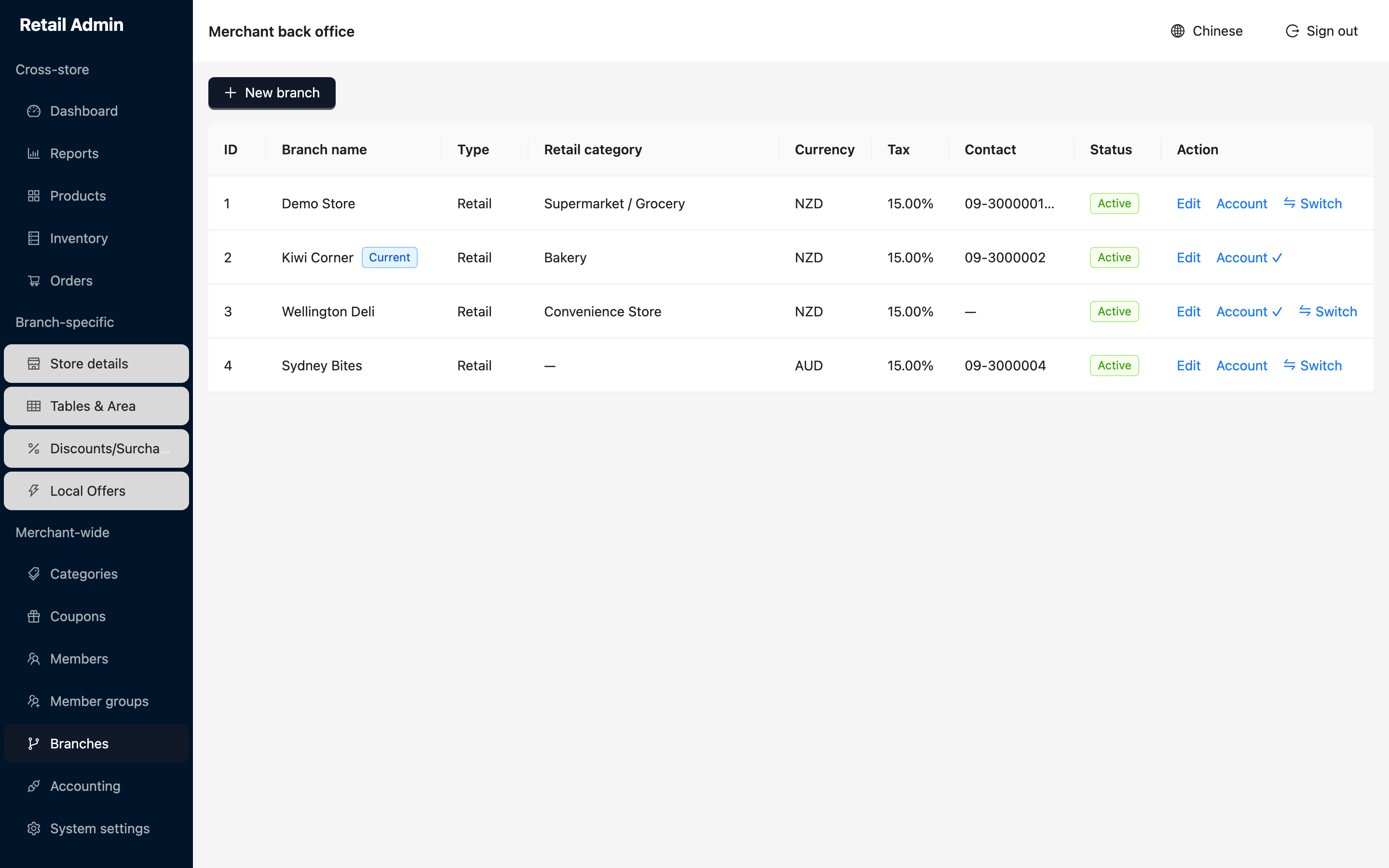Edit the Sydney Bites branch

1188,365
